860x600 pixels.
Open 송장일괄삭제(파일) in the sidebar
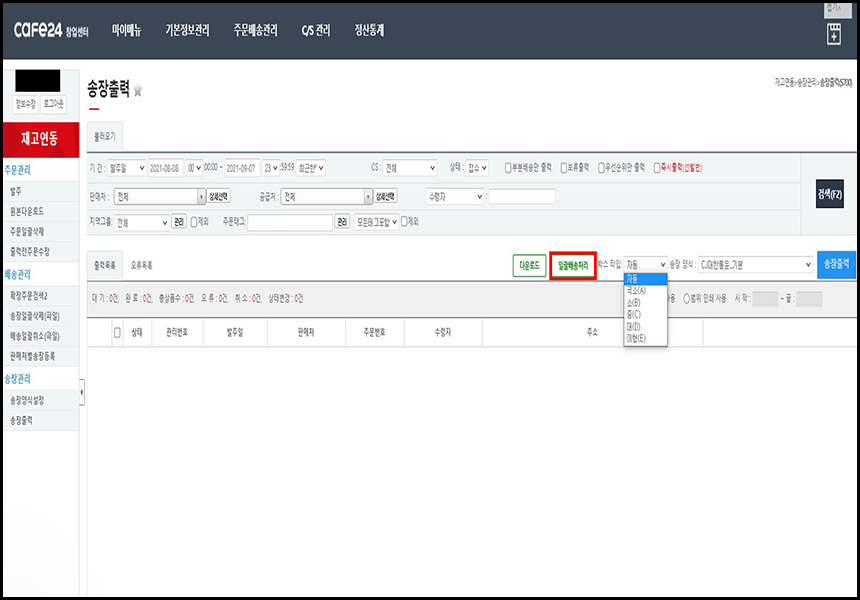coord(41,316)
